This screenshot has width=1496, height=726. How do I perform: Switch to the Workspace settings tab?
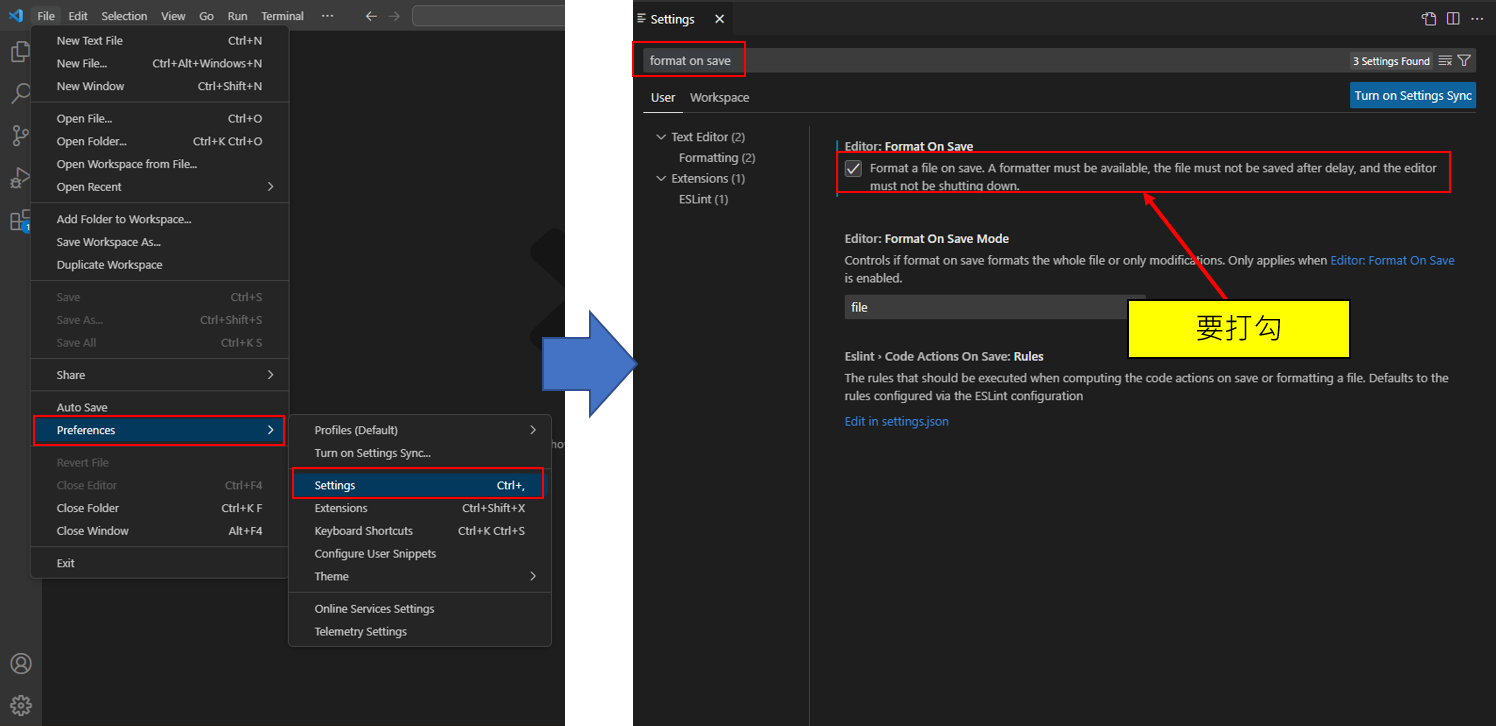point(719,98)
